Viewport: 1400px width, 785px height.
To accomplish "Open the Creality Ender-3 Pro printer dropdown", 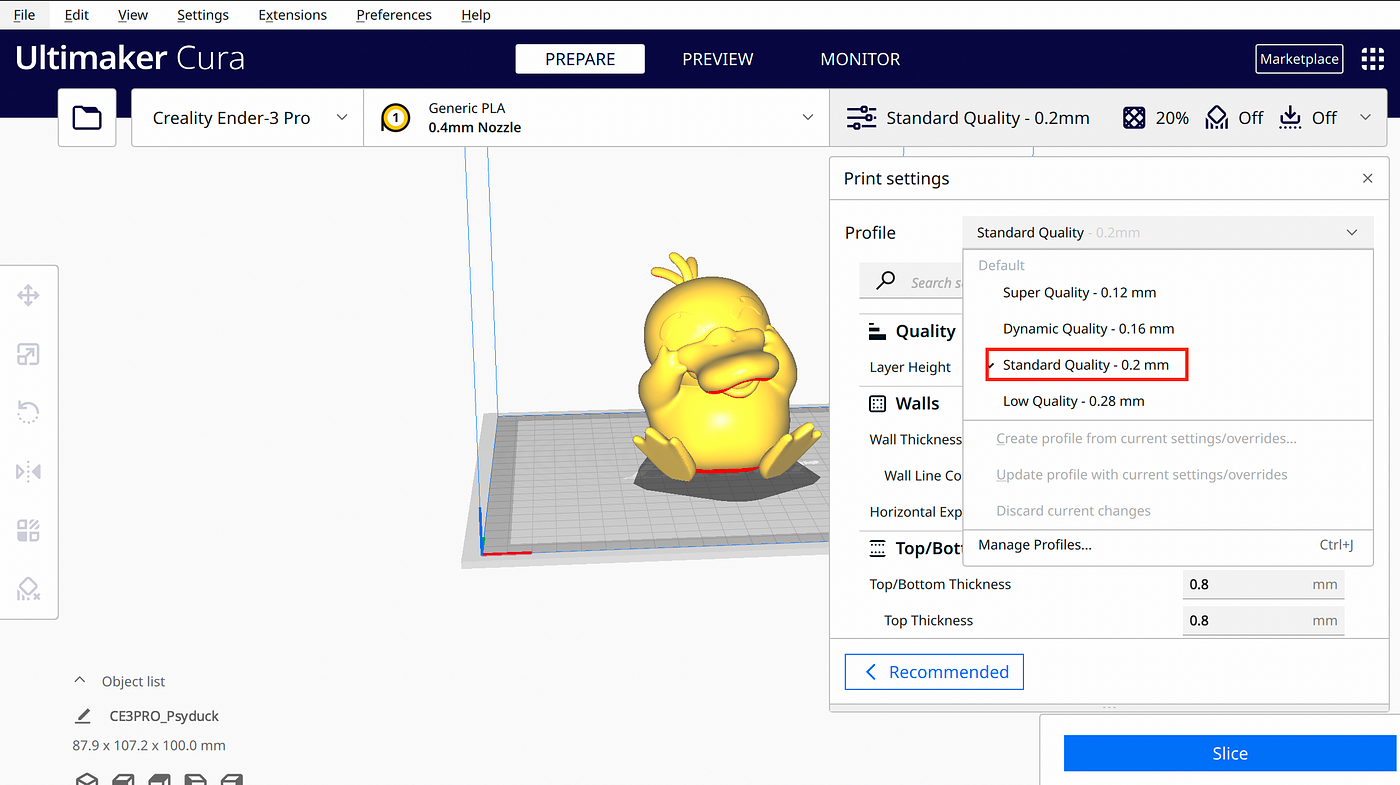I will 249,118.
